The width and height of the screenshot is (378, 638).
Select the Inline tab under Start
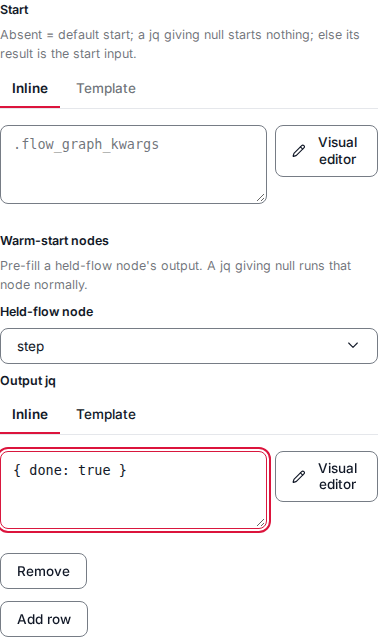(30, 88)
